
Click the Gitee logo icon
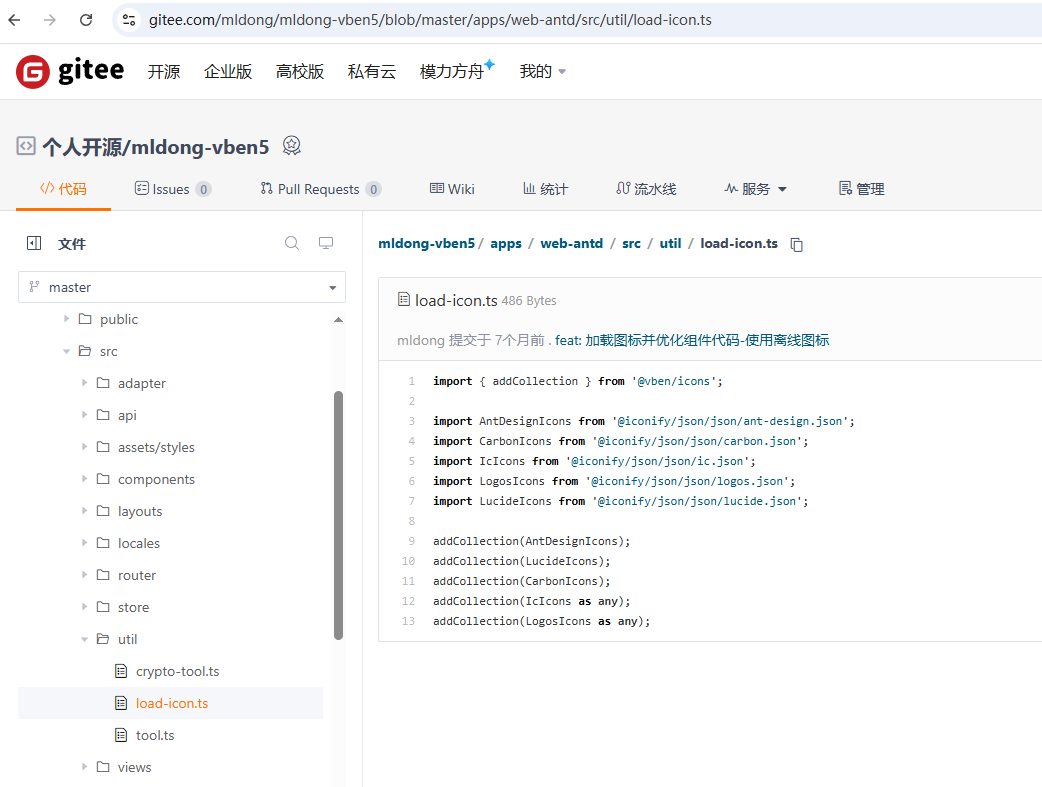tap(33, 72)
